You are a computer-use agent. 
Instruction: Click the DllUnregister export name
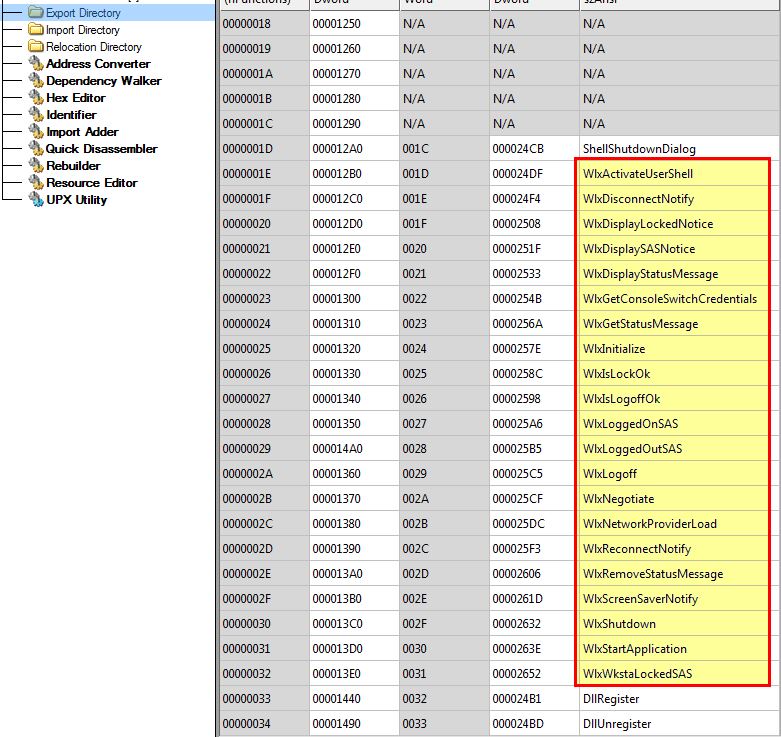point(617,724)
